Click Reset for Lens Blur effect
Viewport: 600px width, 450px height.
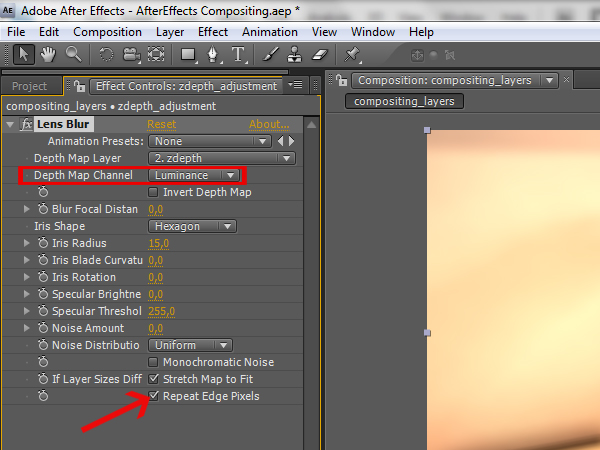161,124
